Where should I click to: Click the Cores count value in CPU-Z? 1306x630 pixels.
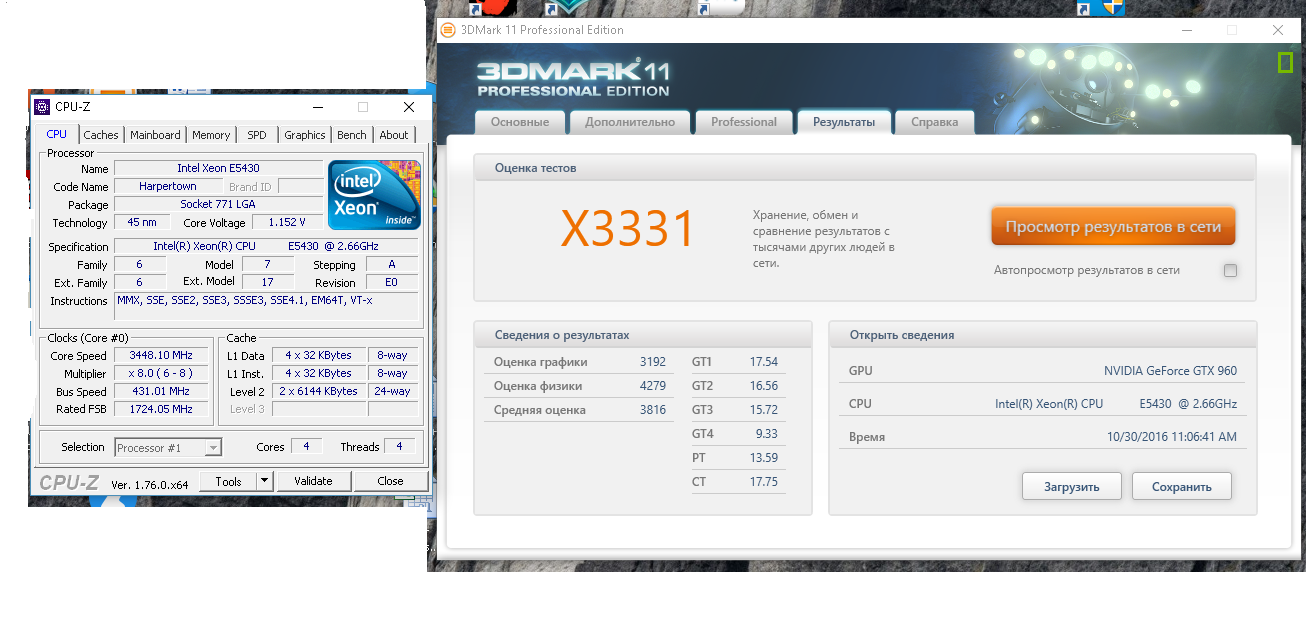click(306, 447)
